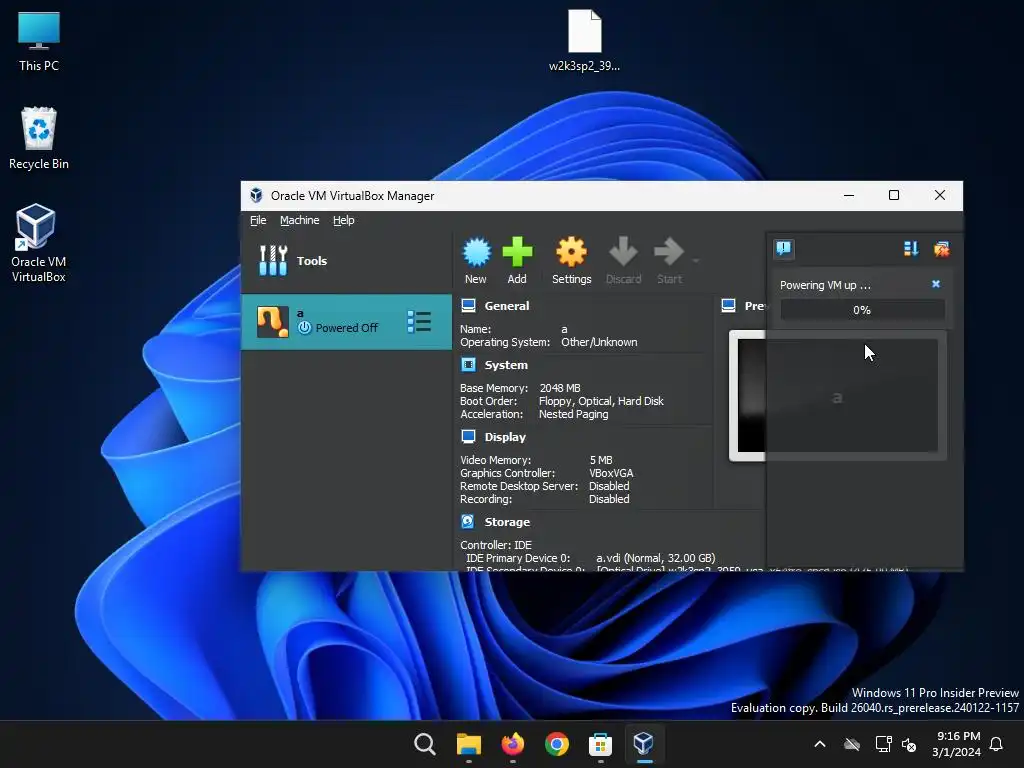Open This PC desktop icon
This screenshot has height=768, width=1024.
click(x=39, y=42)
